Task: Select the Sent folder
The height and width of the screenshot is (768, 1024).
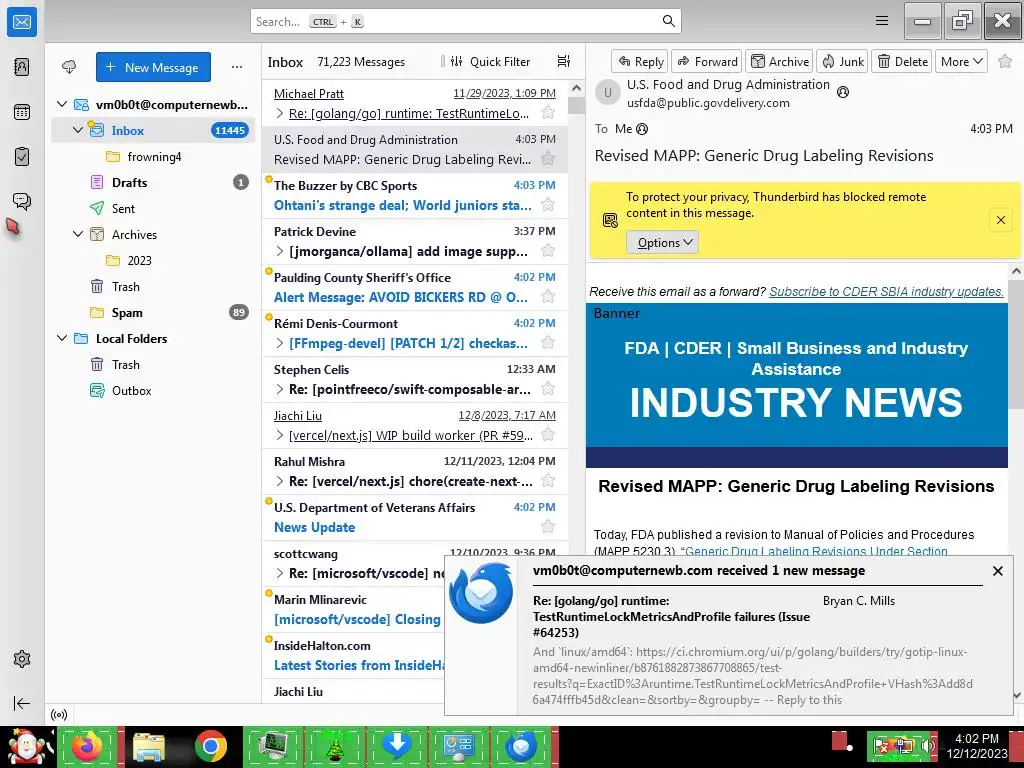Action: (x=153, y=208)
